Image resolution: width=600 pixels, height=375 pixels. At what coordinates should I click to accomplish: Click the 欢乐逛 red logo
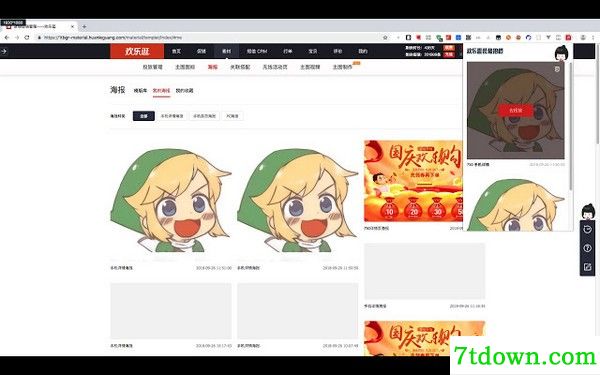[x=137, y=51]
